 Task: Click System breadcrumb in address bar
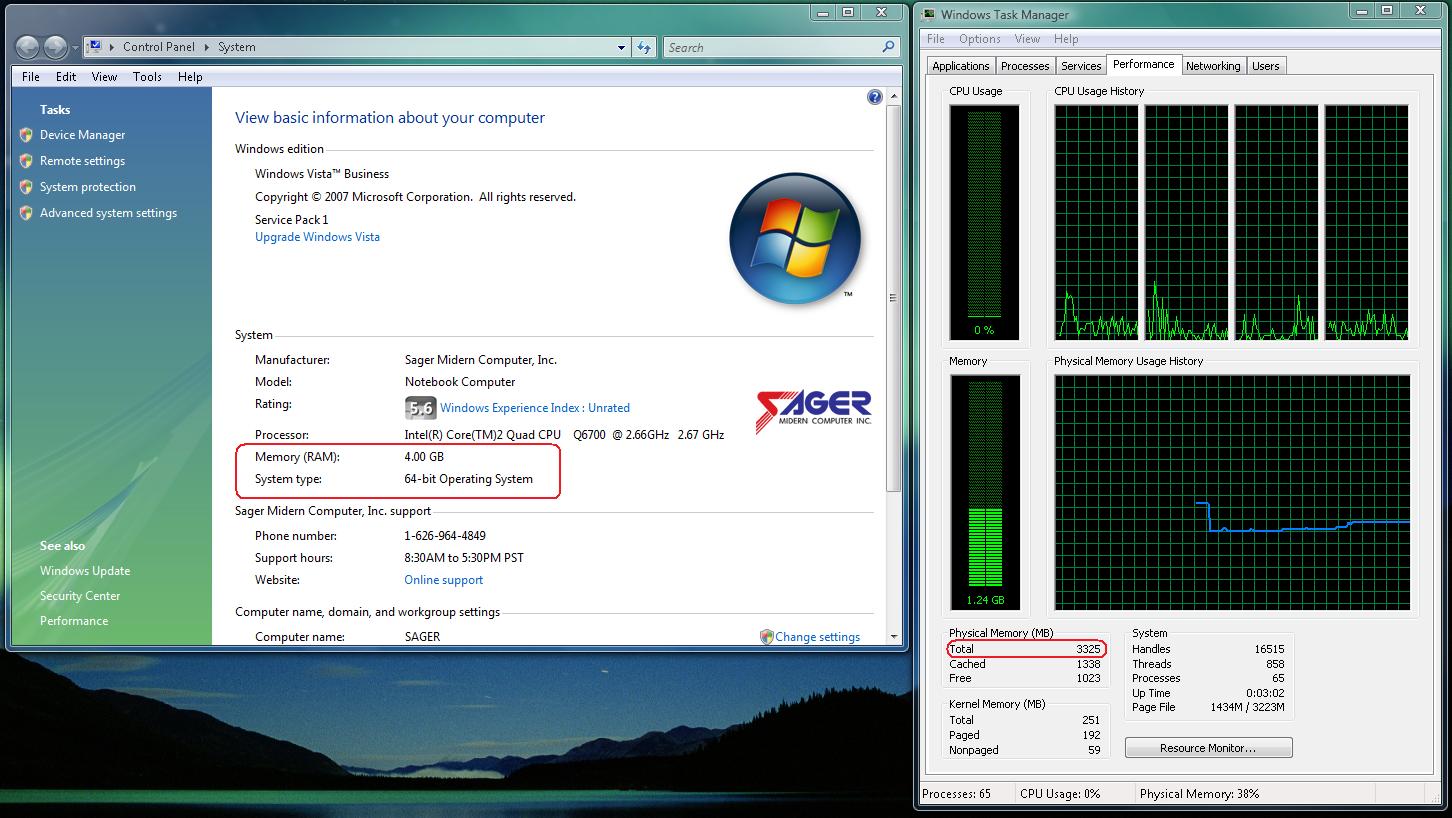(x=237, y=47)
